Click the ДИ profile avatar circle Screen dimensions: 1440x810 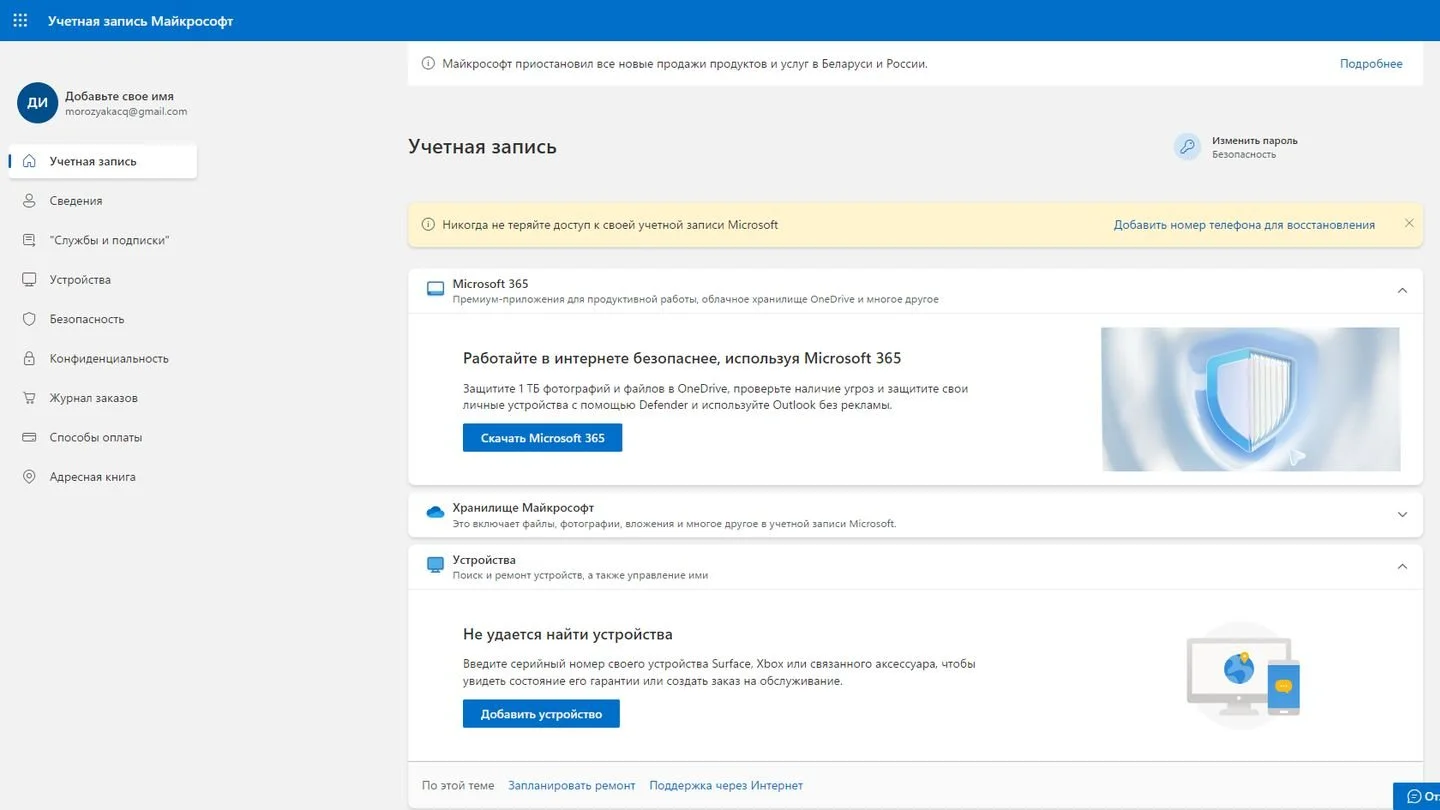click(37, 103)
